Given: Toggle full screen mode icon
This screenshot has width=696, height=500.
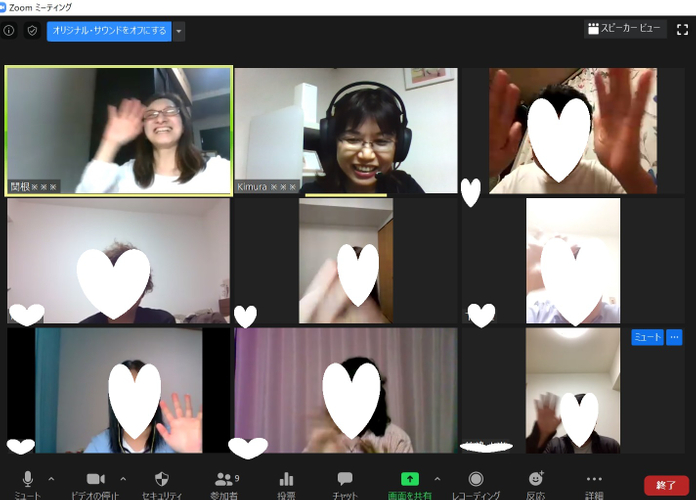Looking at the screenshot, I should click(683, 30).
